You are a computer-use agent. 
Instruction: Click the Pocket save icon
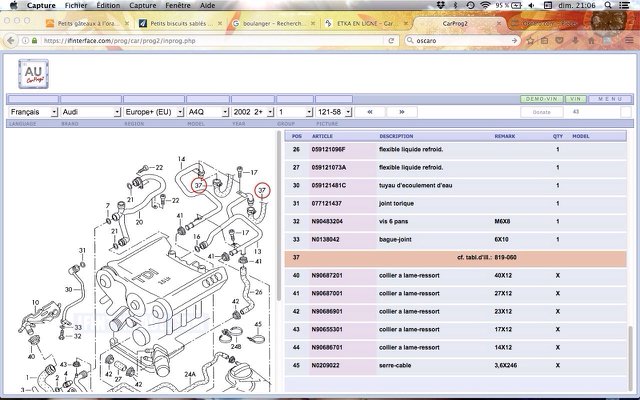tap(560, 40)
